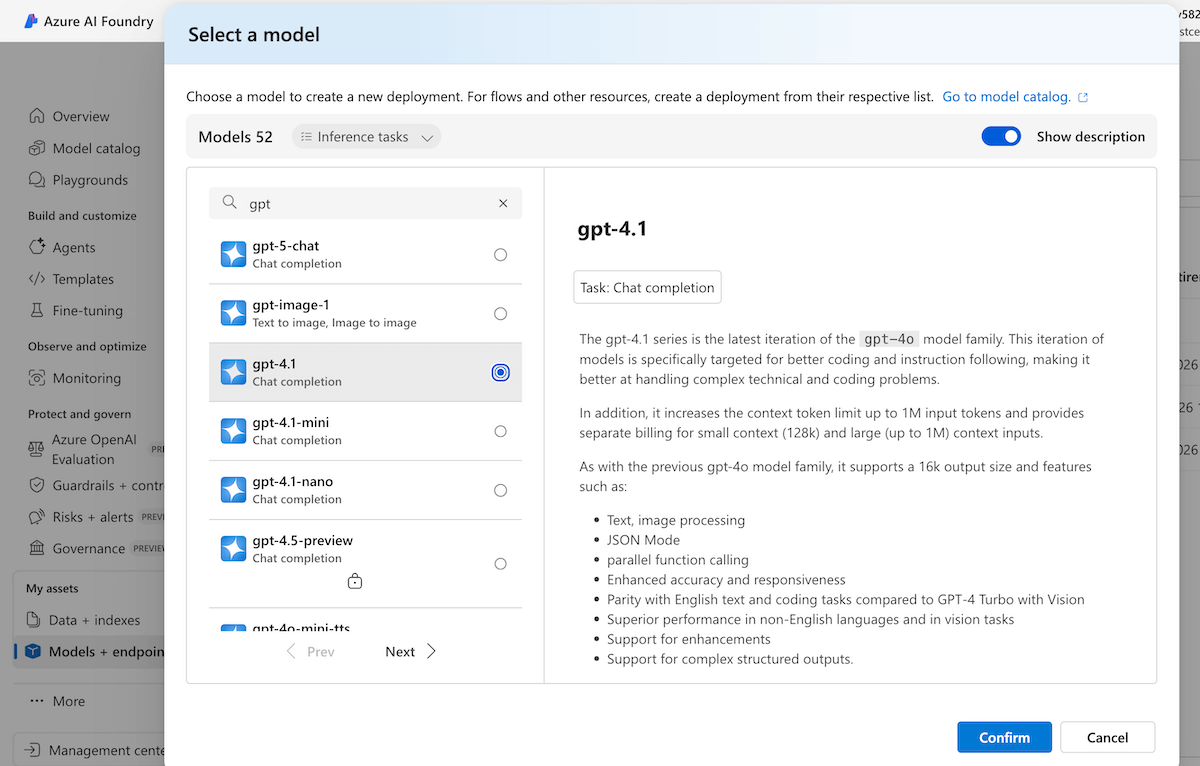The image size is (1200, 766).
Task: Choose the gpt-5-chat radio button
Action: pos(500,255)
